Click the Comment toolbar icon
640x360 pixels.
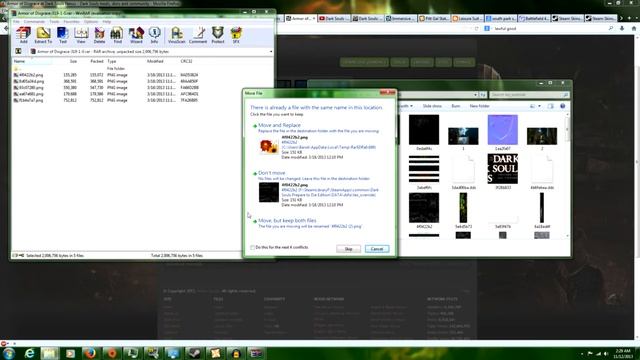click(198, 35)
